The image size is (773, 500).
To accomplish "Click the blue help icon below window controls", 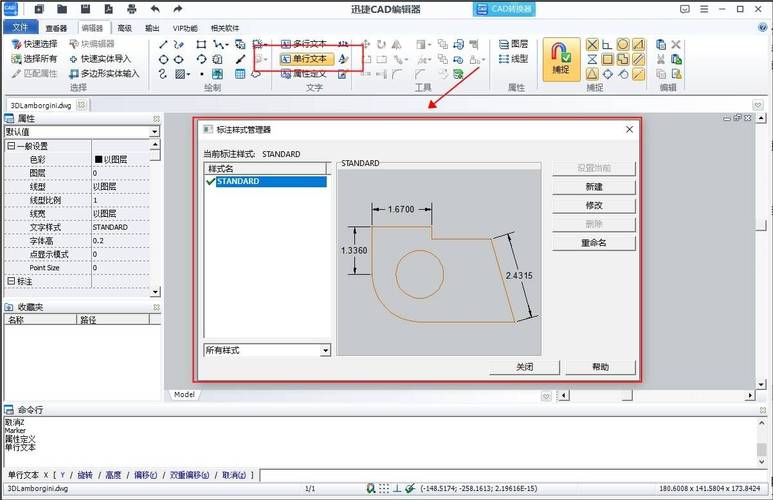I will click(762, 28).
